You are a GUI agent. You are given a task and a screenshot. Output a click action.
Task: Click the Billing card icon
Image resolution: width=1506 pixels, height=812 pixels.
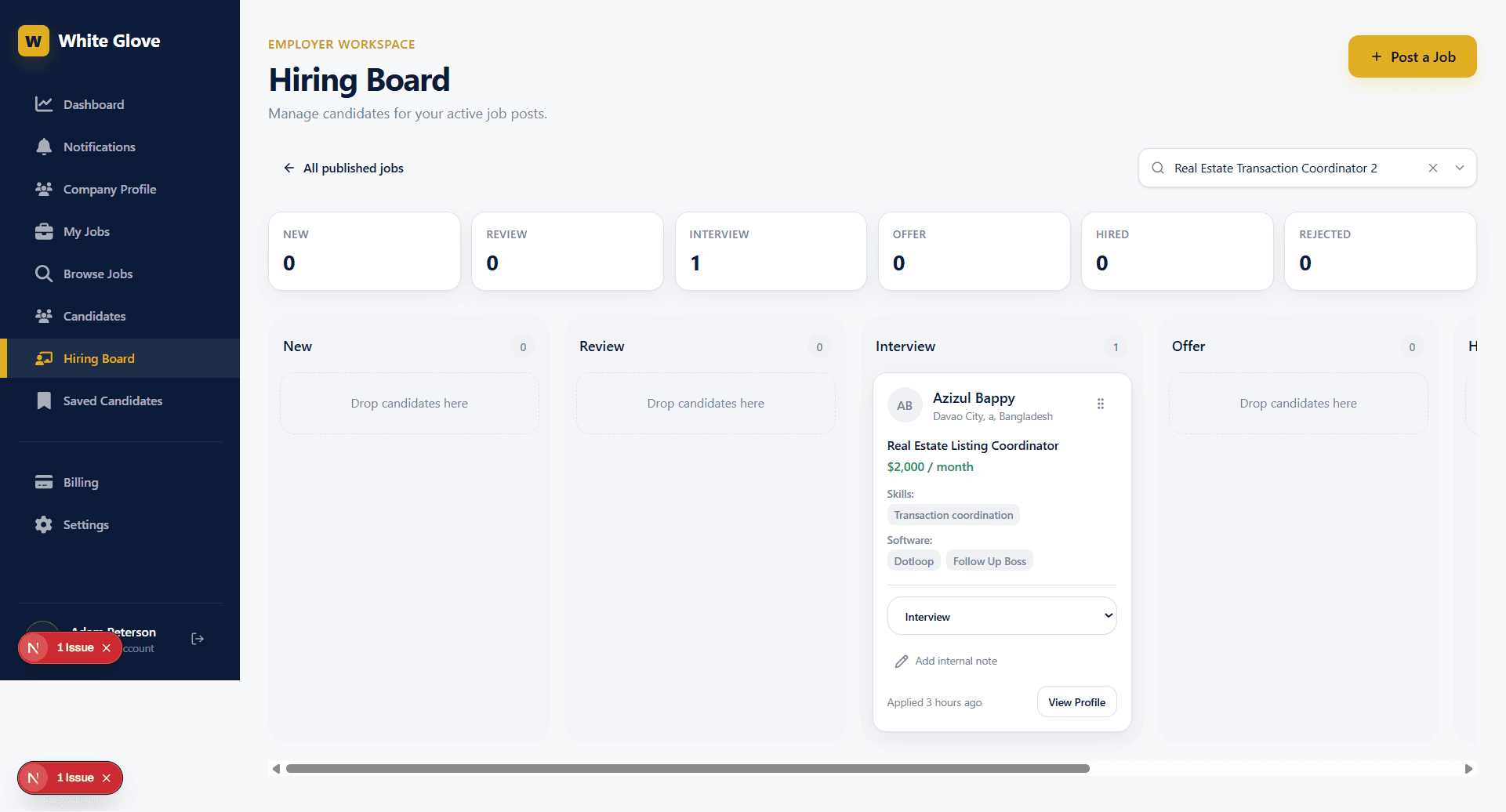point(44,482)
